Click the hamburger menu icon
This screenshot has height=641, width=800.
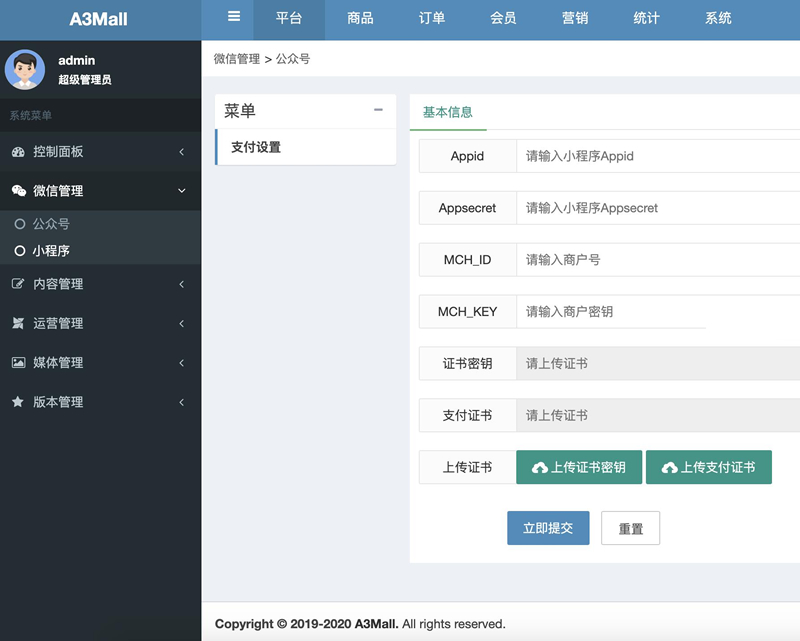tap(233, 17)
